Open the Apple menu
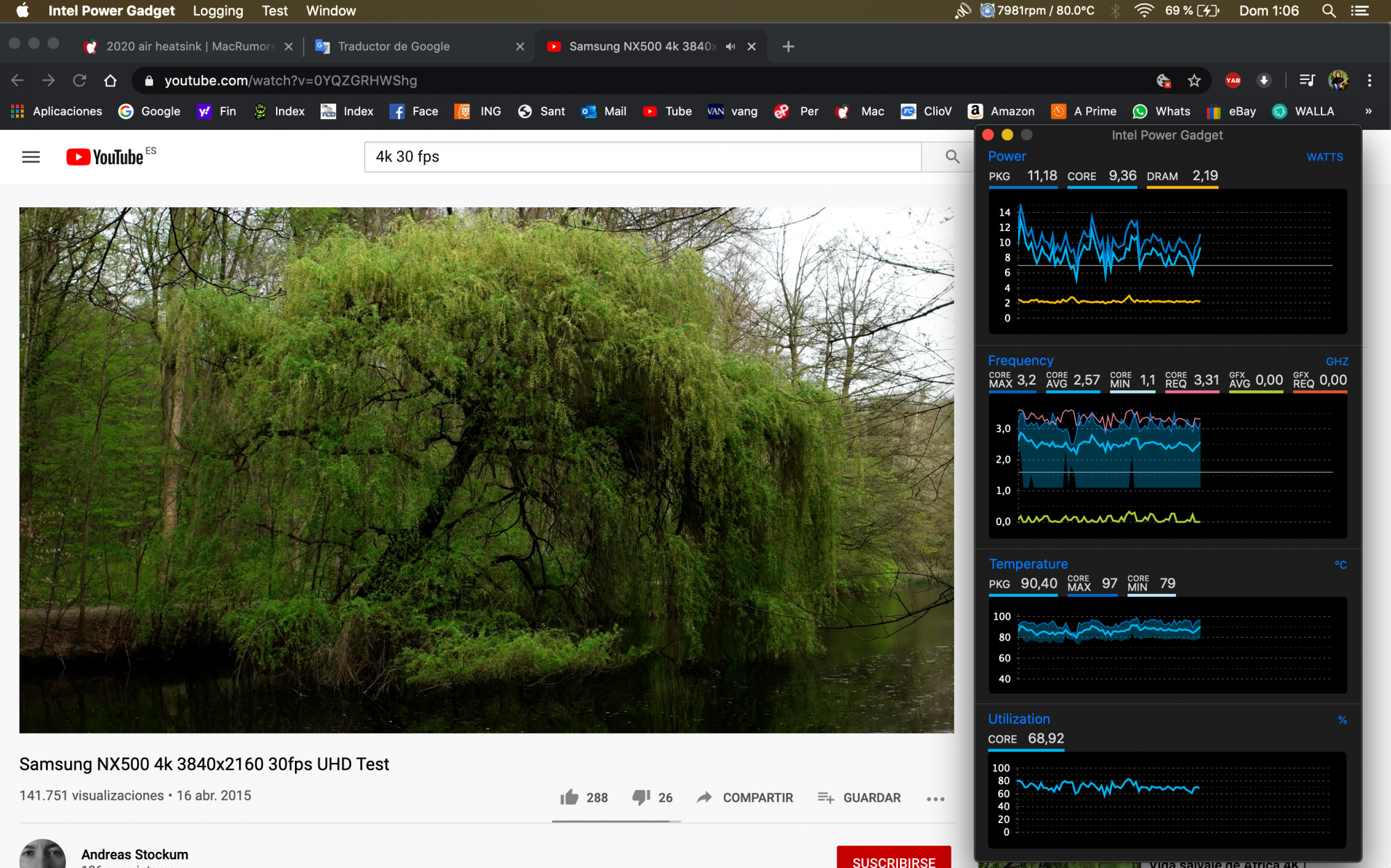The width and height of the screenshot is (1391, 868). (x=22, y=10)
